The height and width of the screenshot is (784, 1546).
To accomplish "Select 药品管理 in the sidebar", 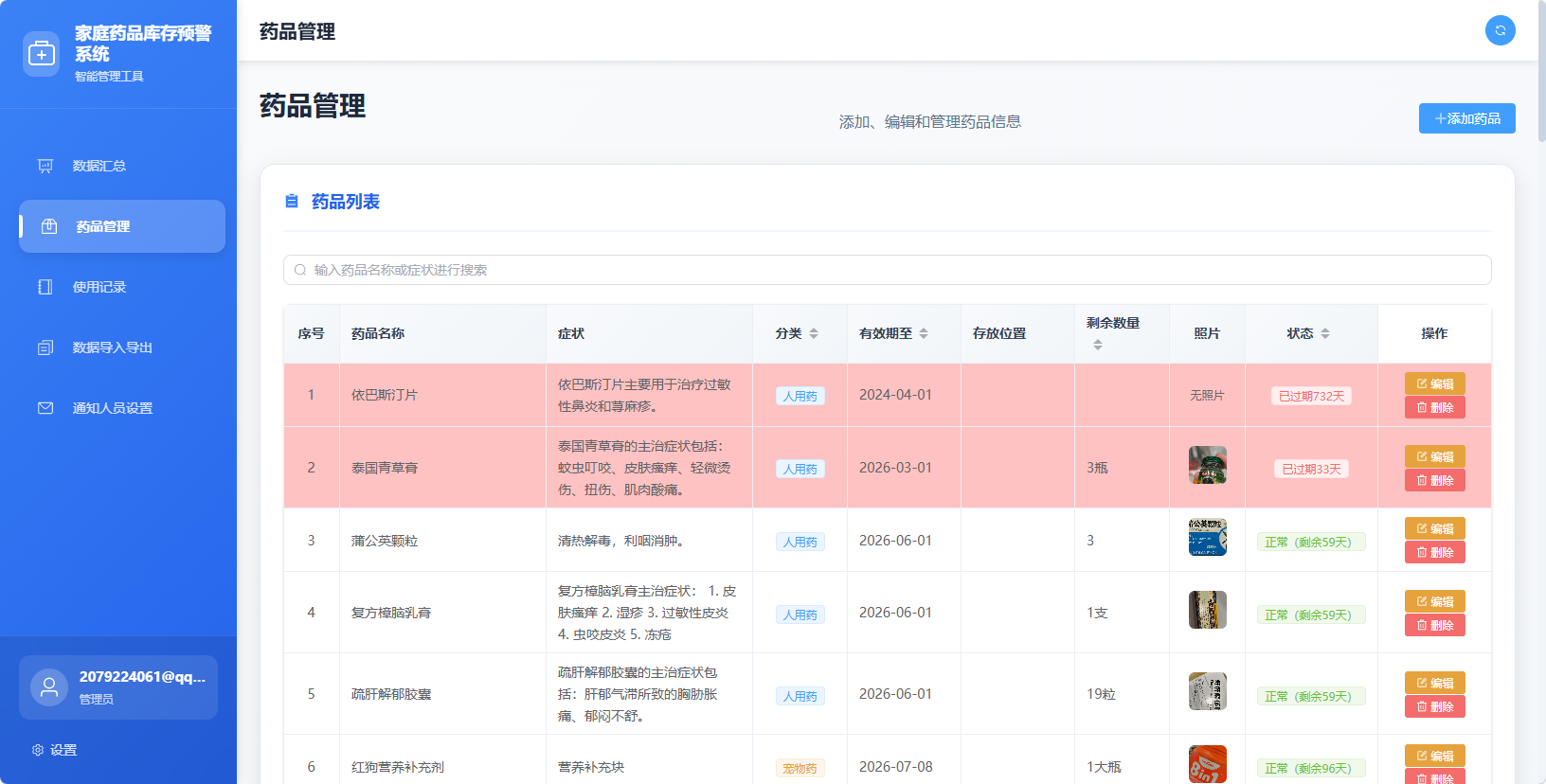I will (122, 226).
